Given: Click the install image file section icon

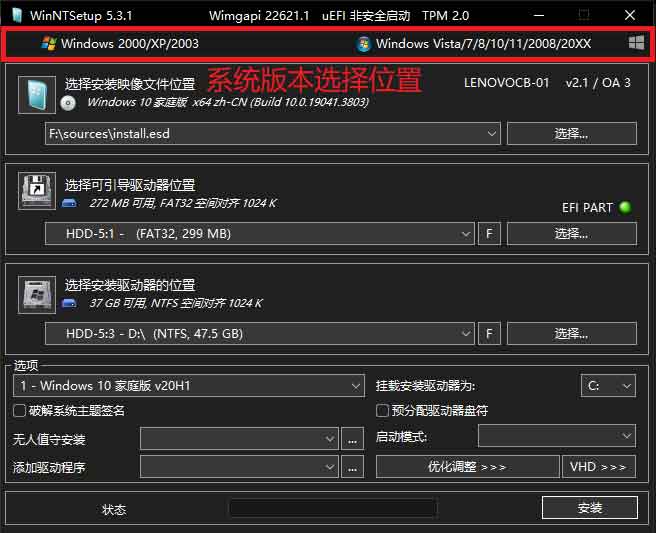Looking at the screenshot, I should coord(37,95).
